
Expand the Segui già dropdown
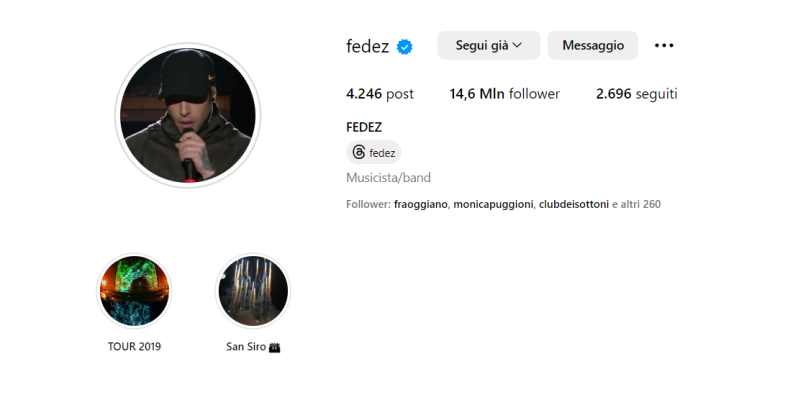coord(489,46)
